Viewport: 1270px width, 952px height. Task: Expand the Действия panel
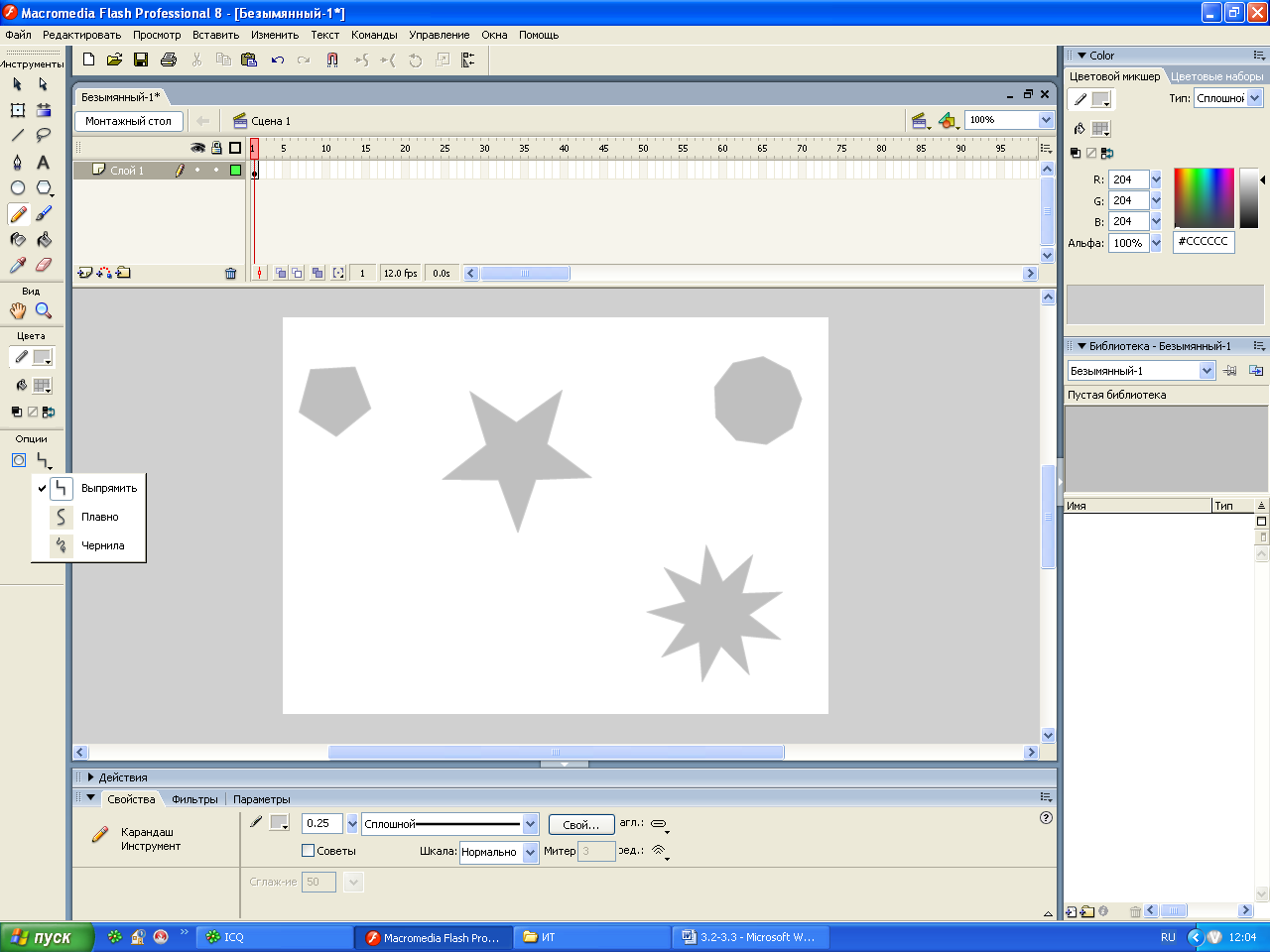91,777
